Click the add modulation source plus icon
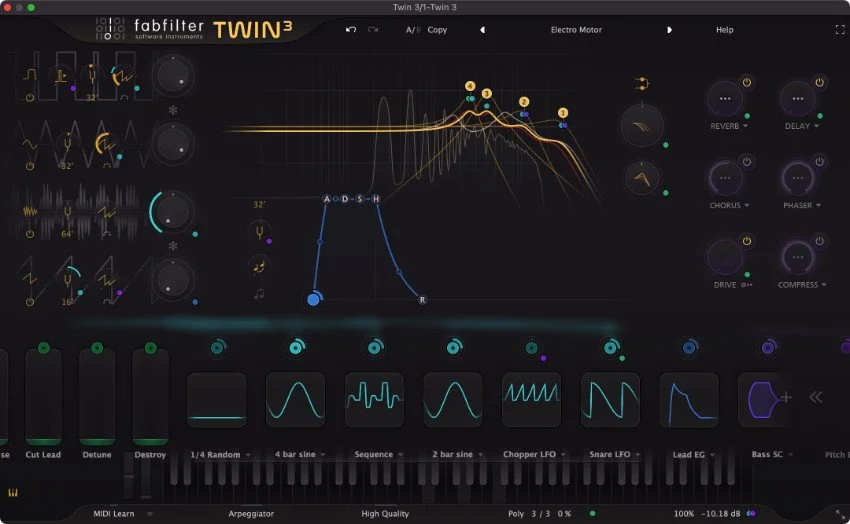 pos(785,397)
